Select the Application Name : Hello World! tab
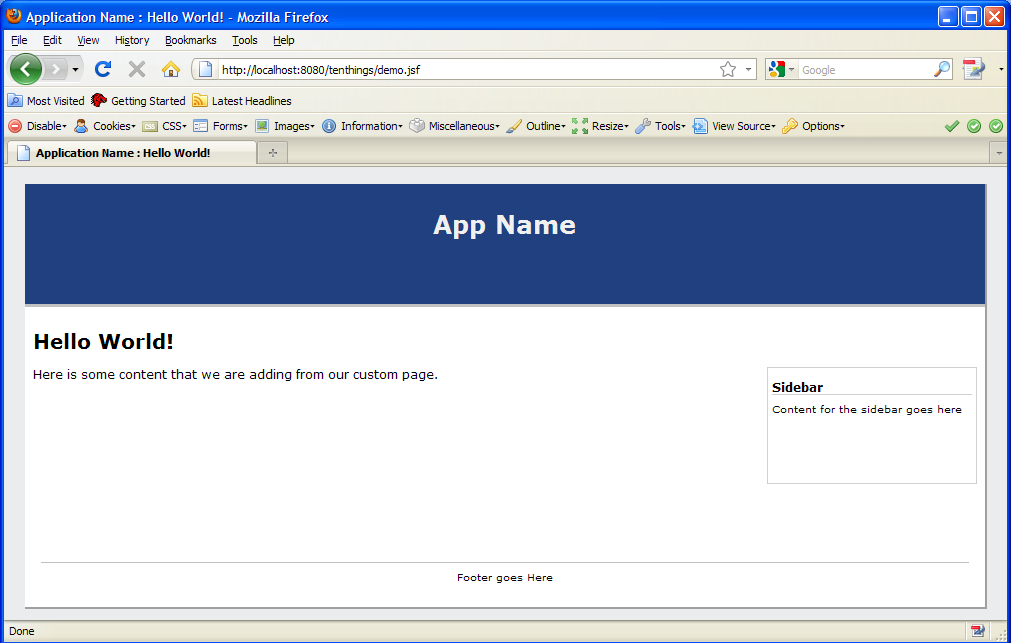 [132, 153]
